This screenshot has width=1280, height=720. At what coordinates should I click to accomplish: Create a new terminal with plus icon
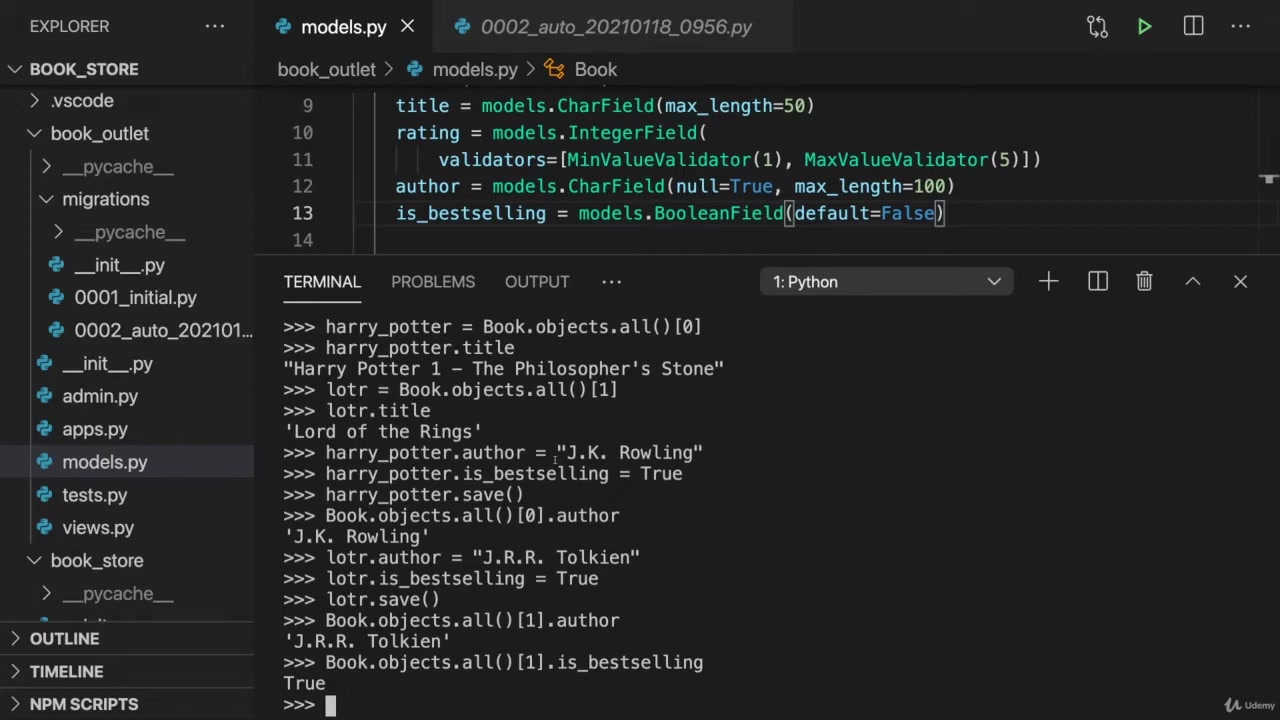point(1048,282)
